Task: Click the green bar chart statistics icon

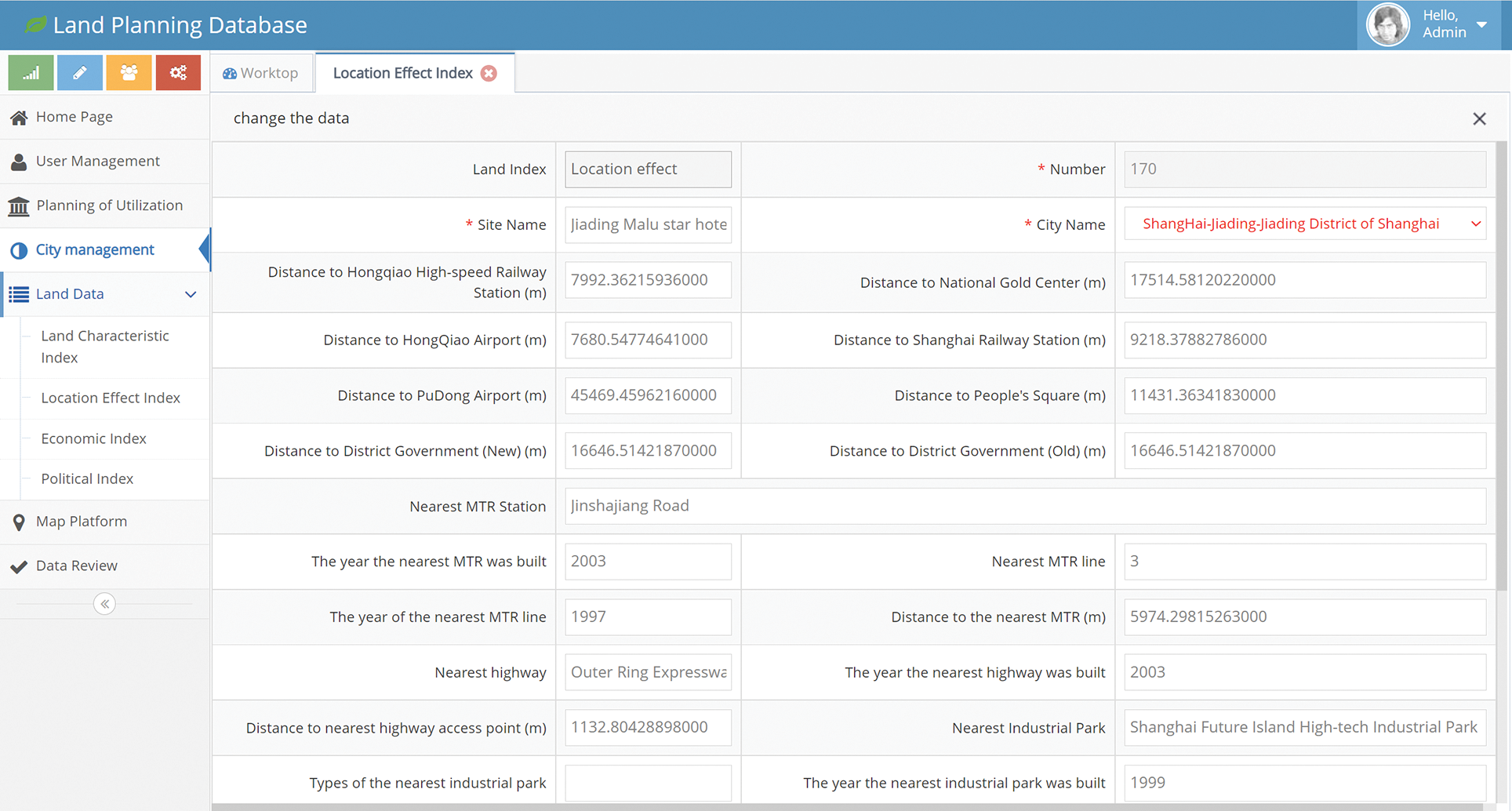Action: click(31, 73)
